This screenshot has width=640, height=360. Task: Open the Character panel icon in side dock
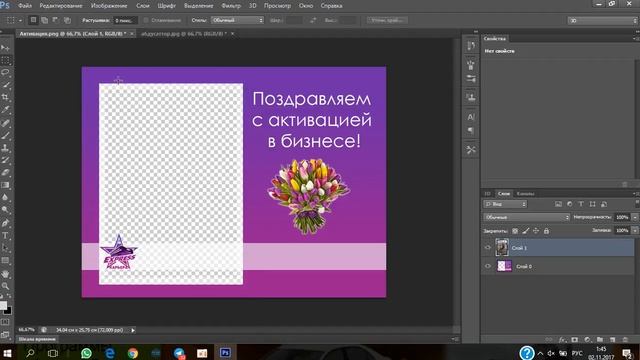(x=471, y=117)
